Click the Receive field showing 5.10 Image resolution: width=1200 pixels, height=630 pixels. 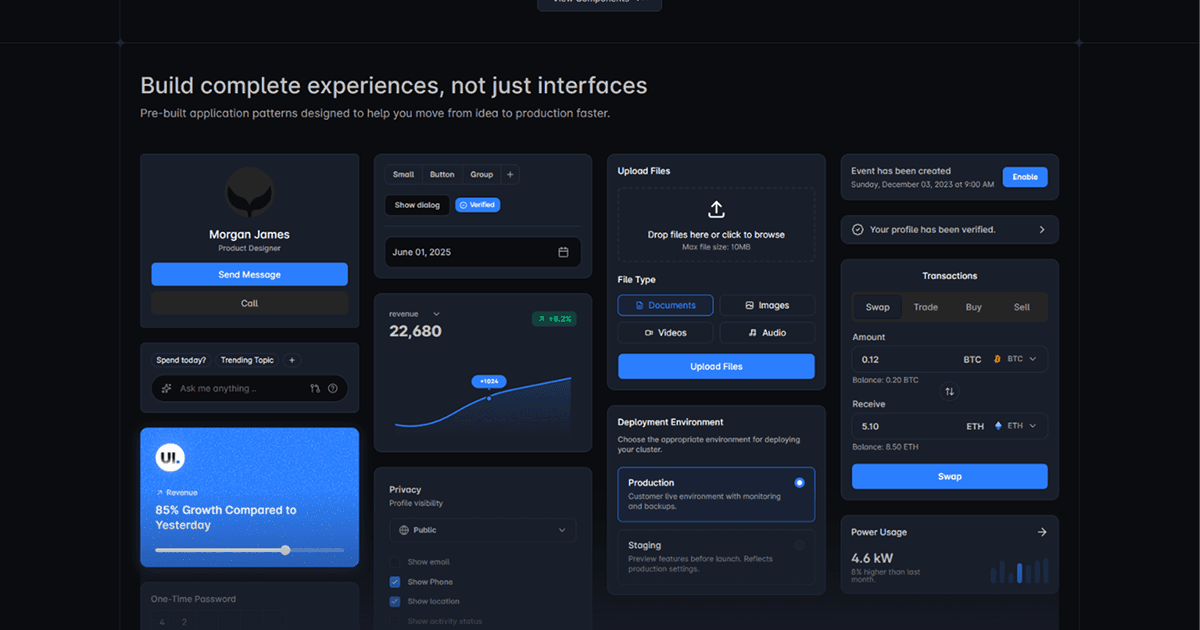pos(950,426)
